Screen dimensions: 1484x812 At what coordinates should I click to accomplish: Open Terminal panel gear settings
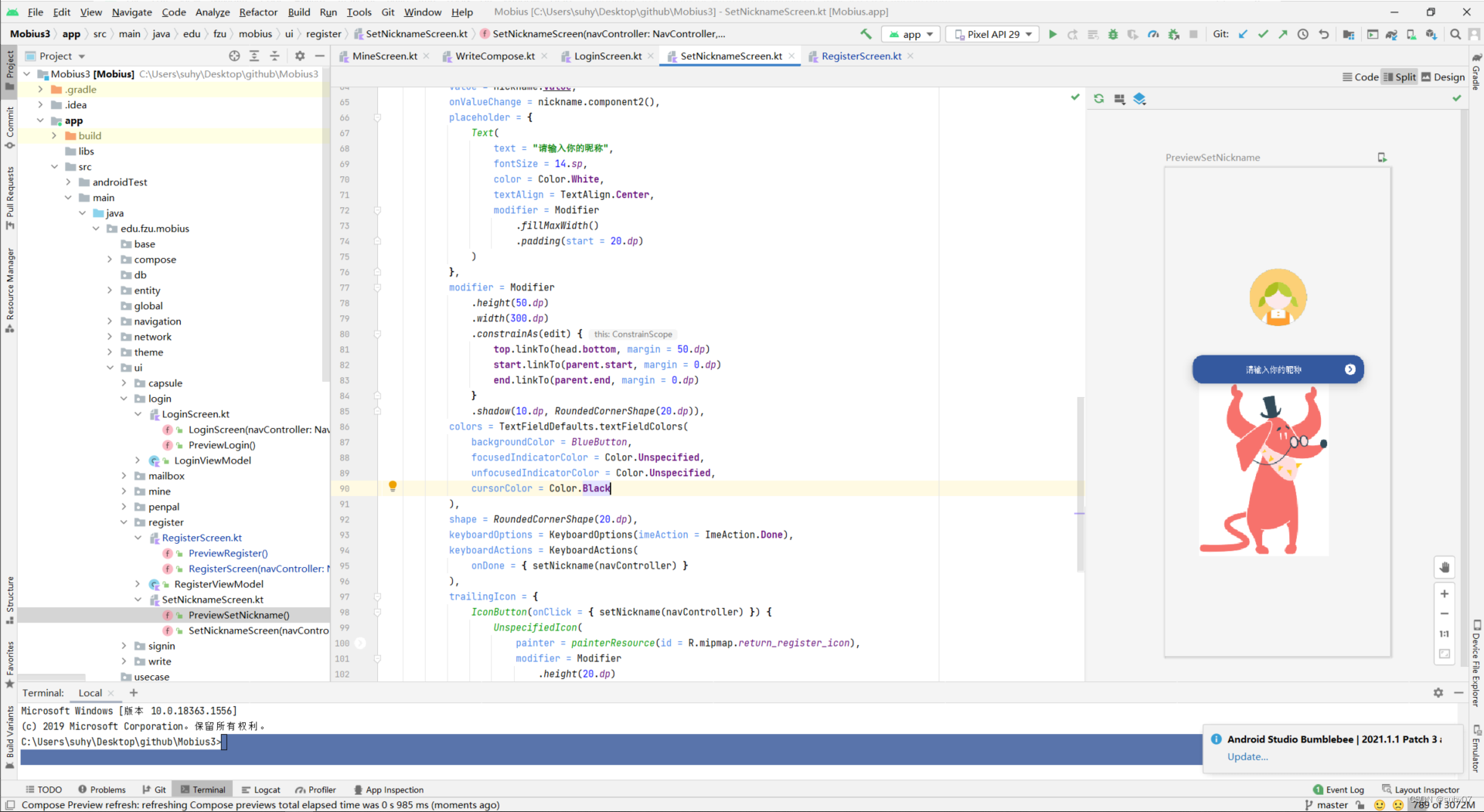[1438, 693]
